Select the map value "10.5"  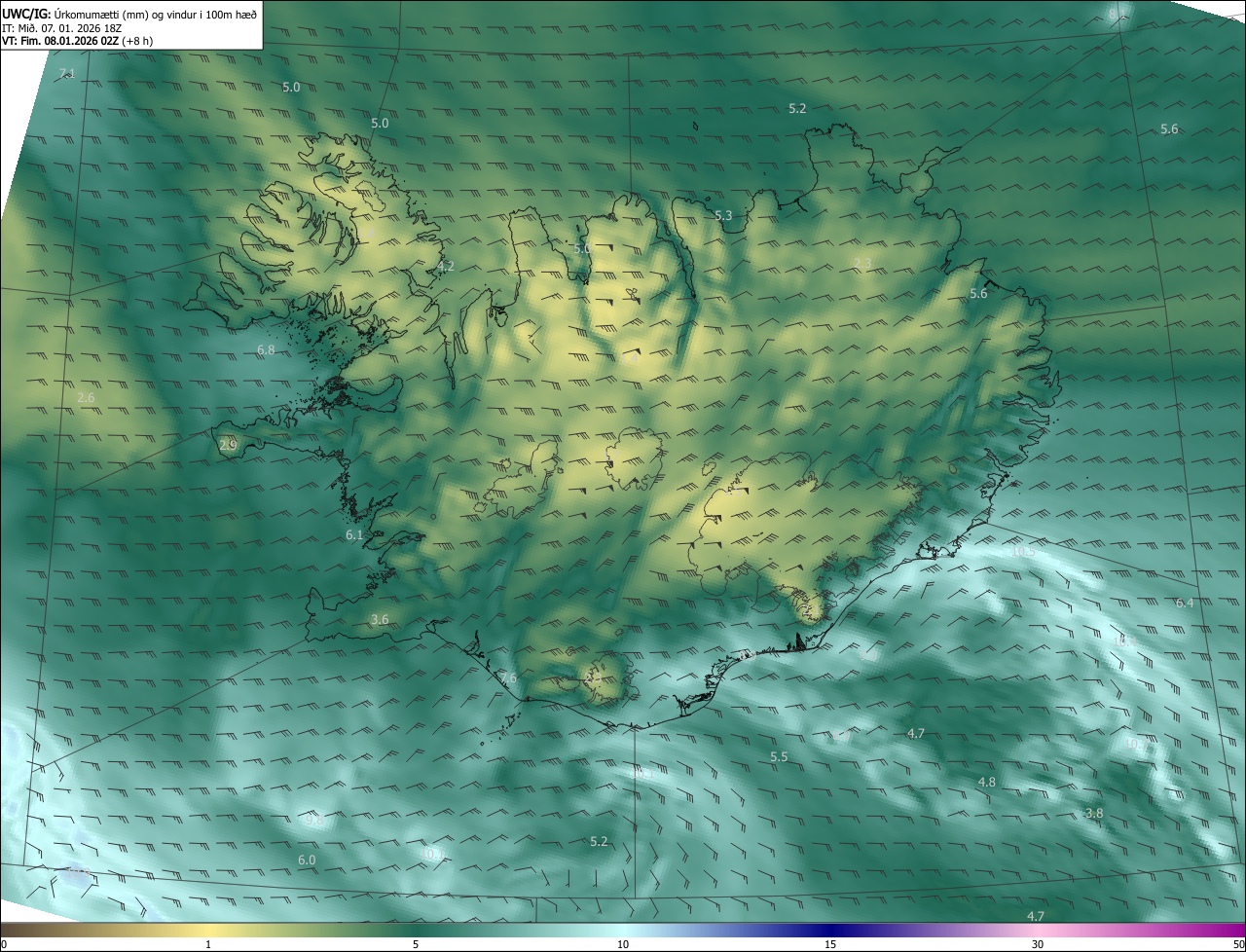pos(1023,552)
